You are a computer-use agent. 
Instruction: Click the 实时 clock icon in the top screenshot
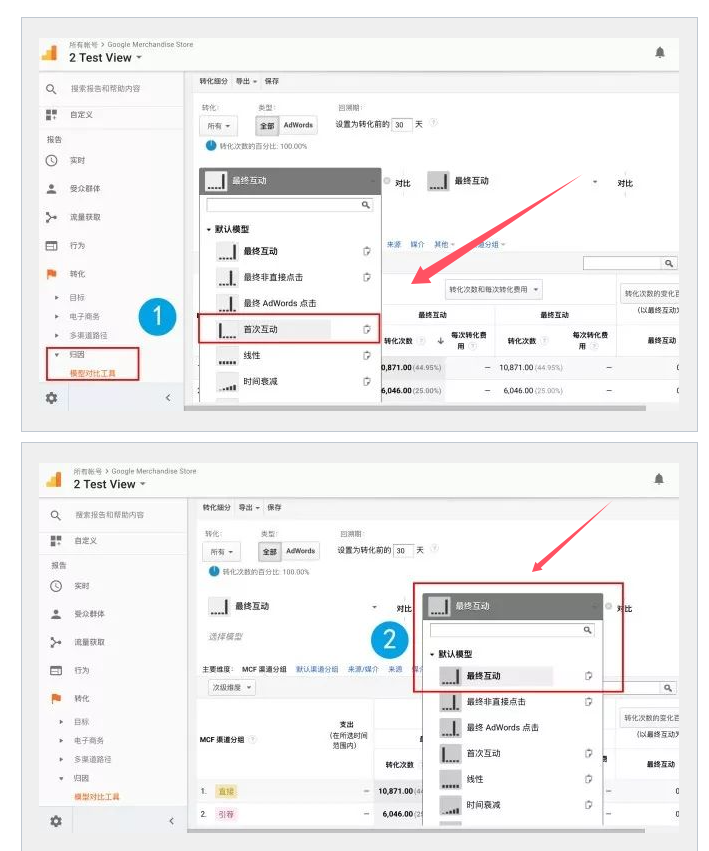point(52,160)
